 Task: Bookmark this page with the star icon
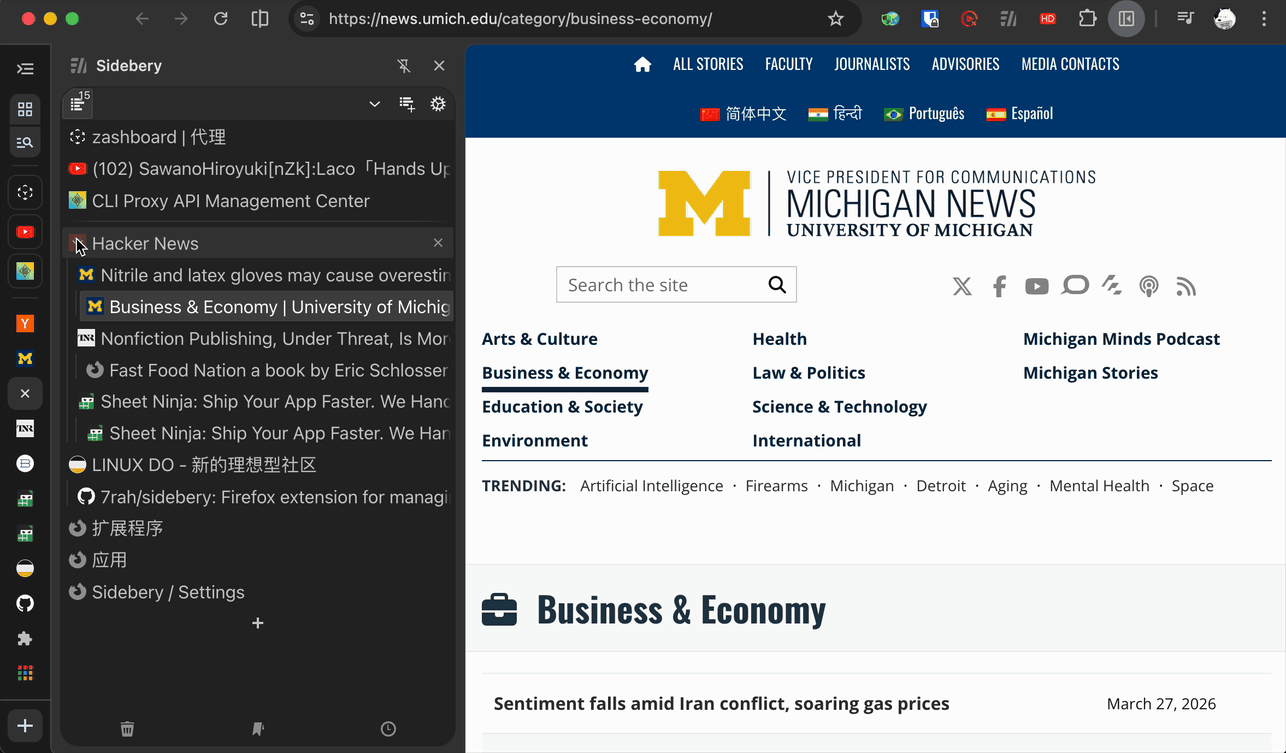click(836, 19)
